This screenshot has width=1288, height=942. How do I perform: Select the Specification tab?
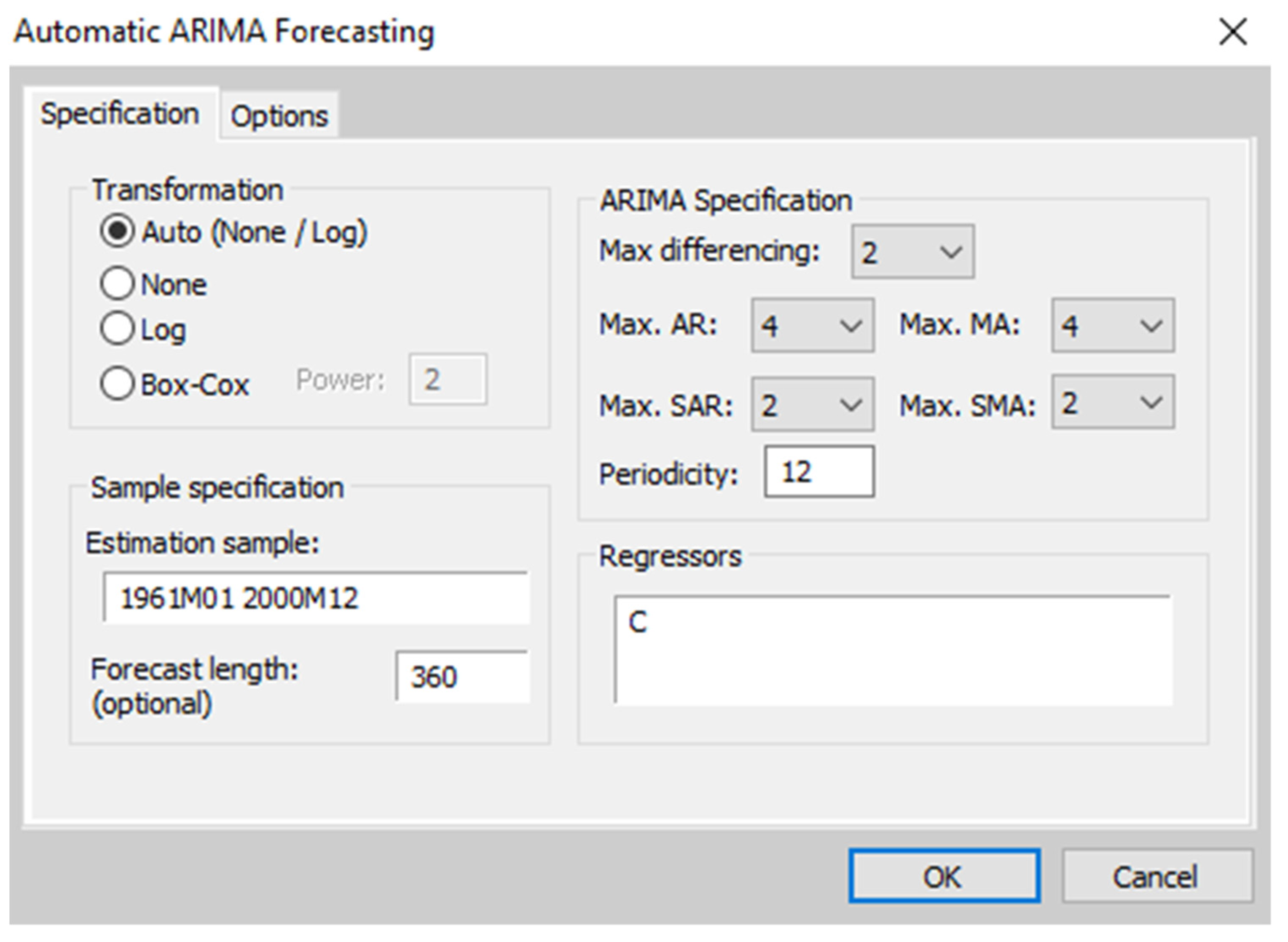120,114
